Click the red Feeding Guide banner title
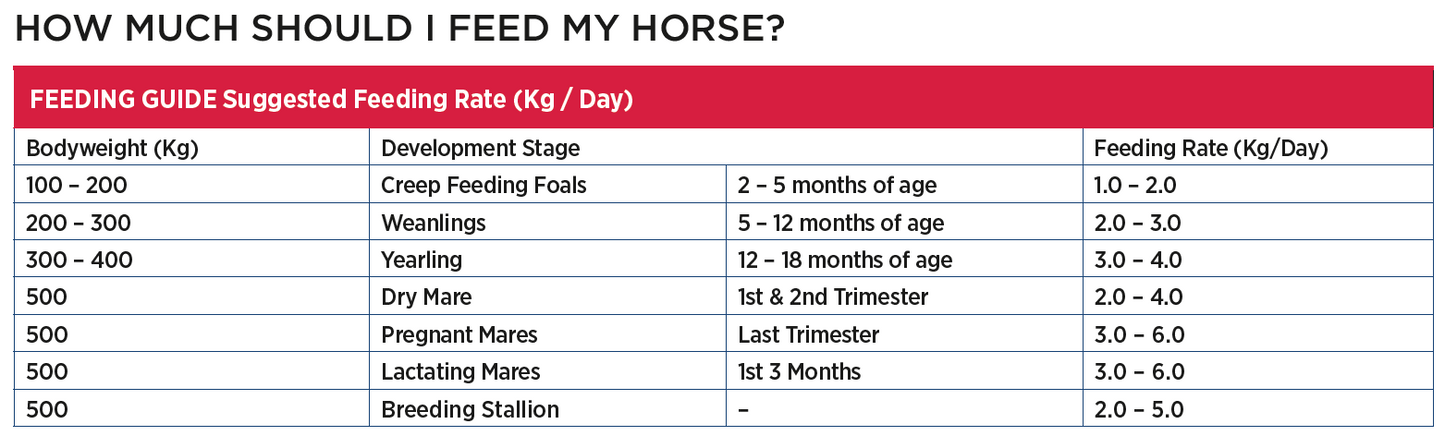Screen dimensions: 1445x436 click(333, 100)
